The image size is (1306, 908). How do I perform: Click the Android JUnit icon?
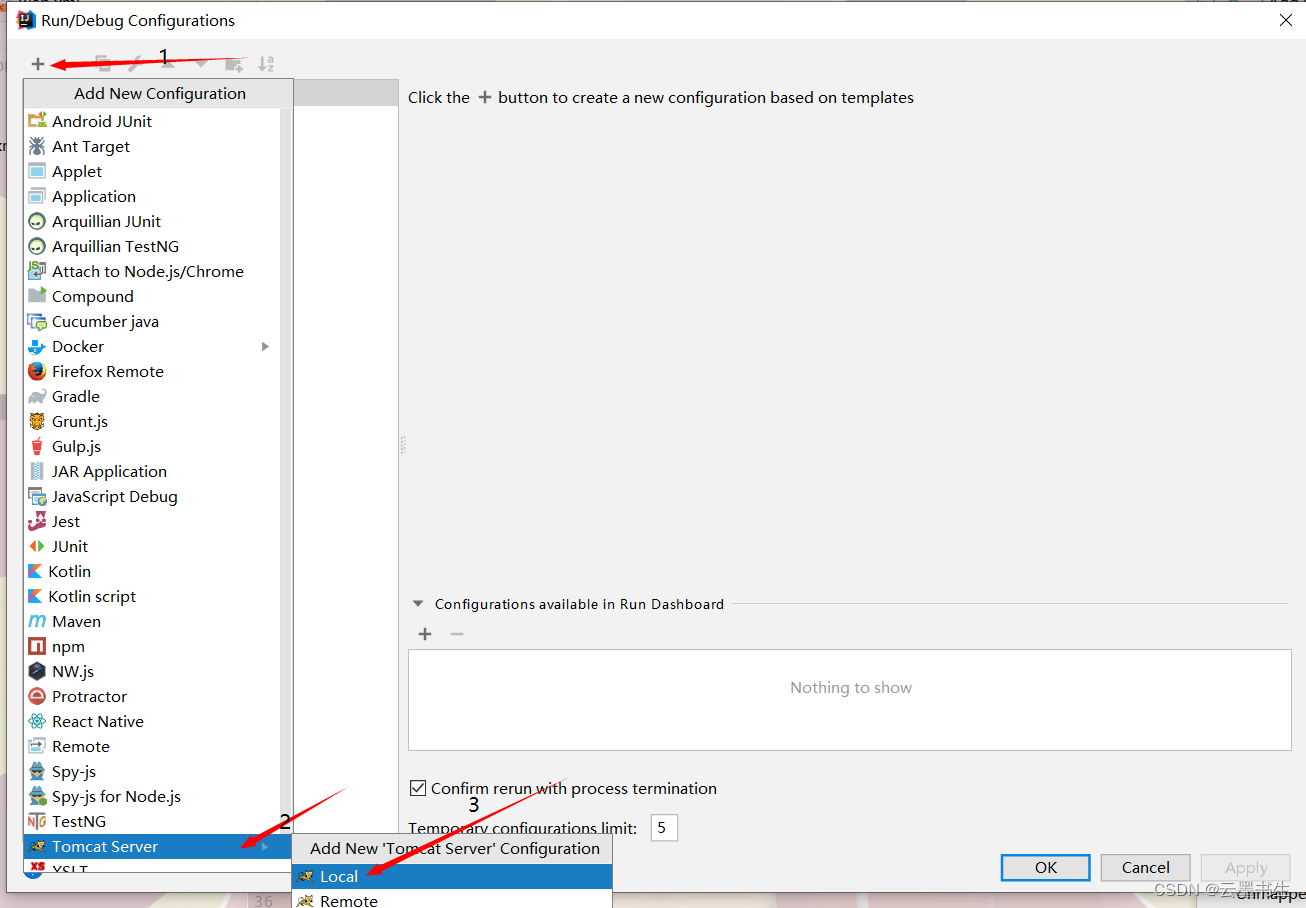tap(37, 121)
